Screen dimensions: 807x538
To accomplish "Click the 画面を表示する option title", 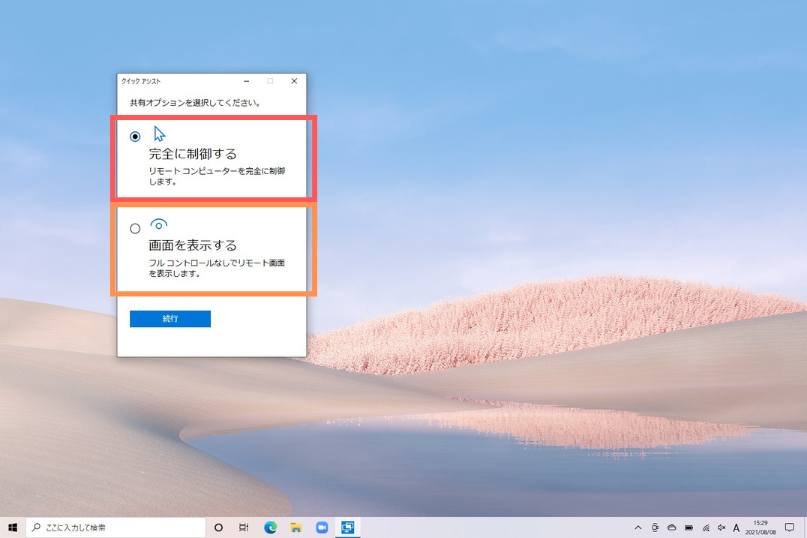I will point(192,245).
